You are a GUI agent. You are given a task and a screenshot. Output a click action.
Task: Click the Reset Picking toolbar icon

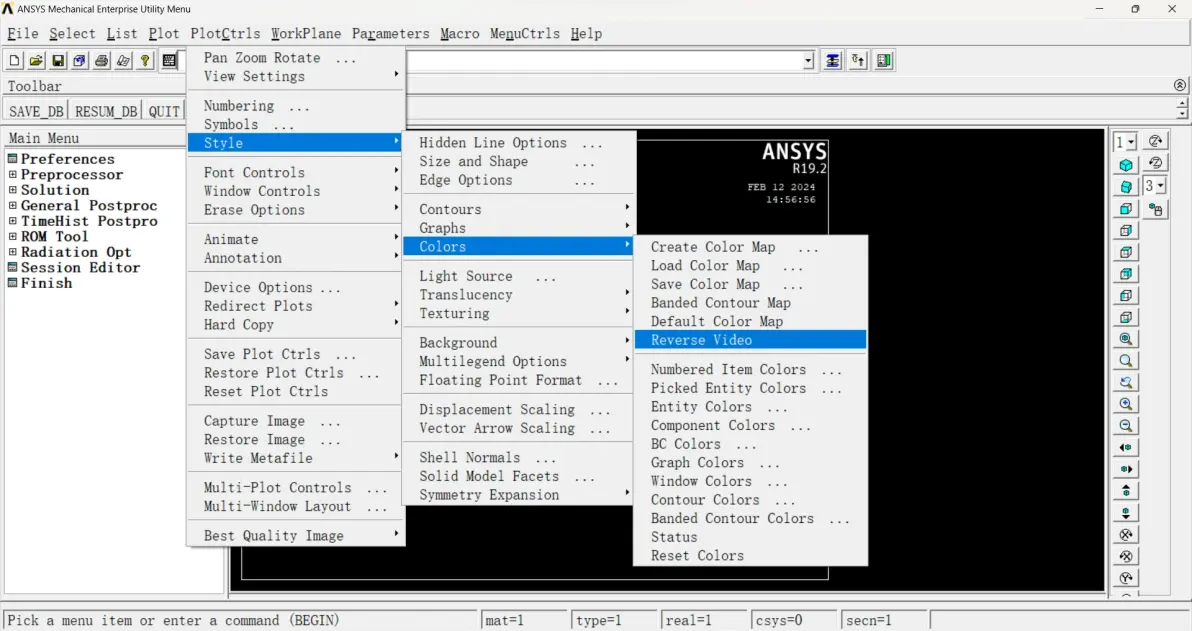click(858, 61)
